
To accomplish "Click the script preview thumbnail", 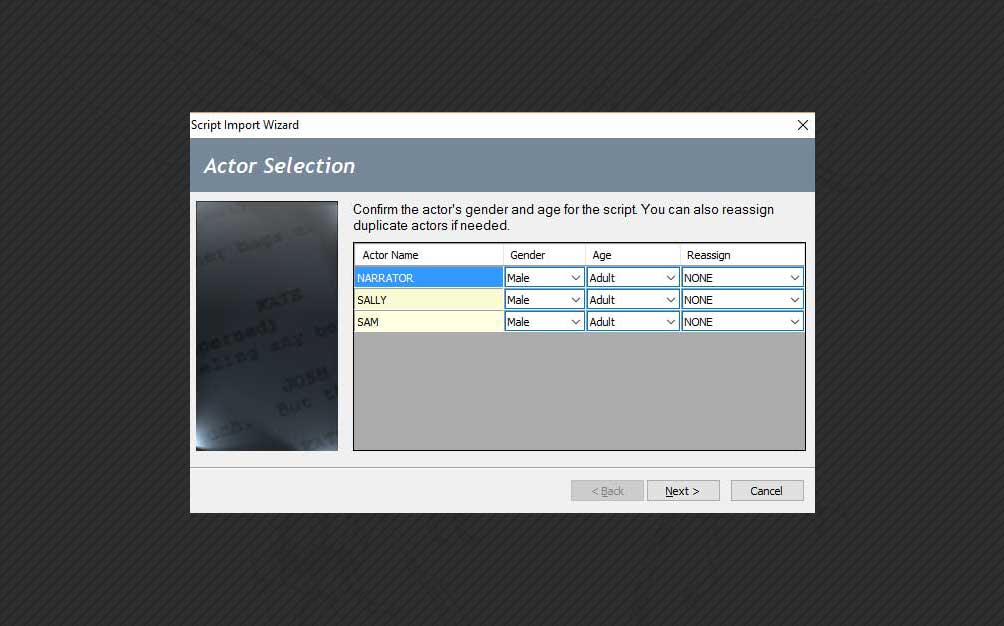I will click(x=266, y=324).
